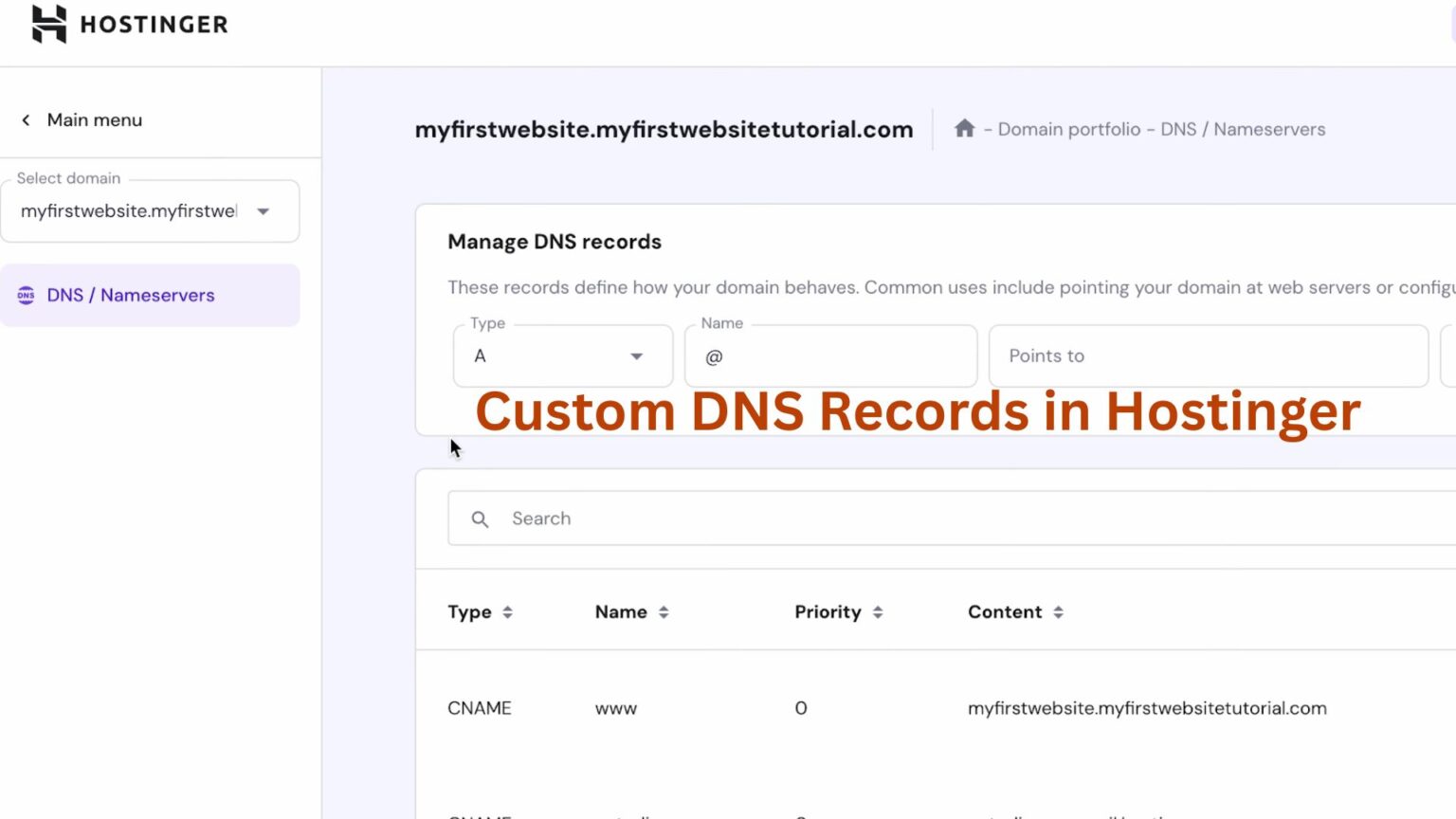Sort records using the Type column arrows

tap(509, 611)
